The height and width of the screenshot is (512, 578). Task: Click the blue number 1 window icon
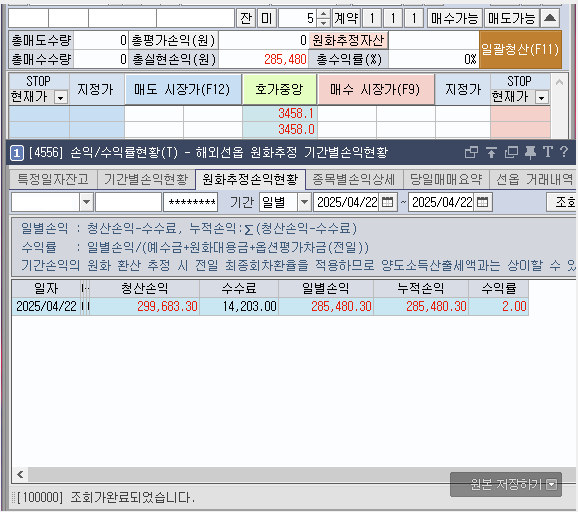17,153
